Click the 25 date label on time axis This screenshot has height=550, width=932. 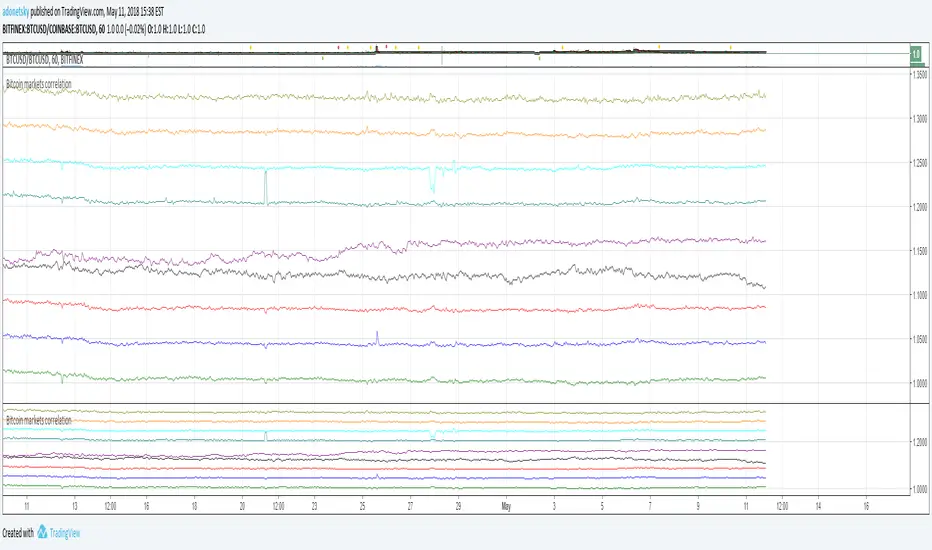point(362,506)
